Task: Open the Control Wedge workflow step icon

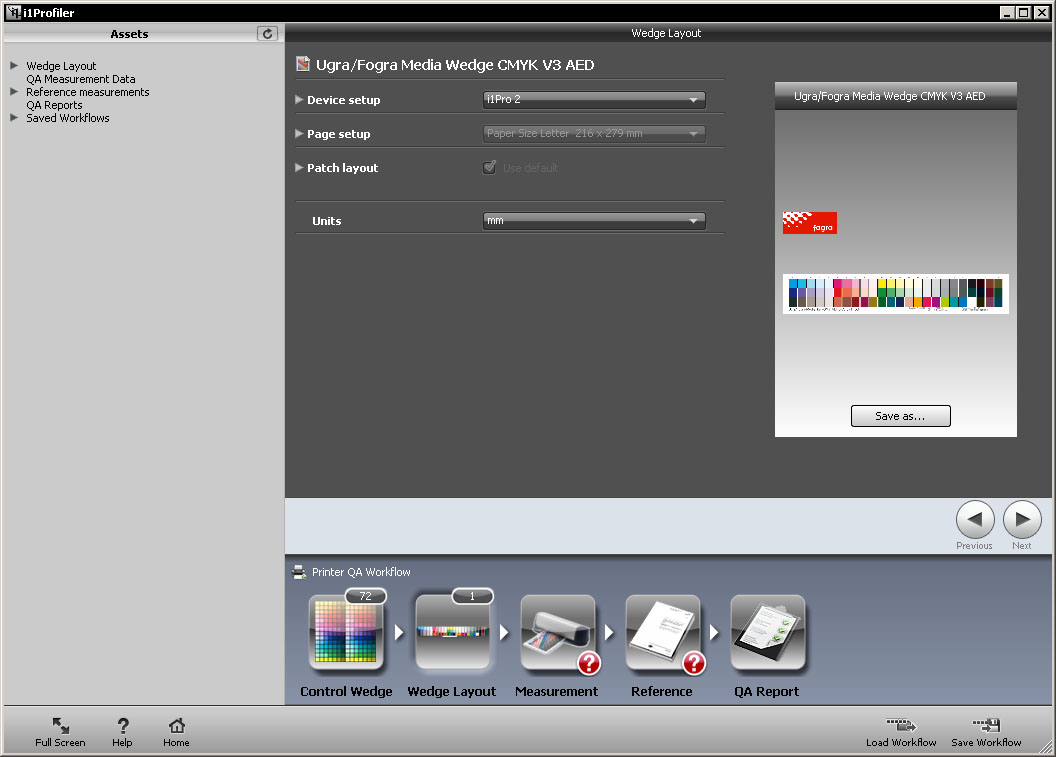Action: tap(346, 634)
